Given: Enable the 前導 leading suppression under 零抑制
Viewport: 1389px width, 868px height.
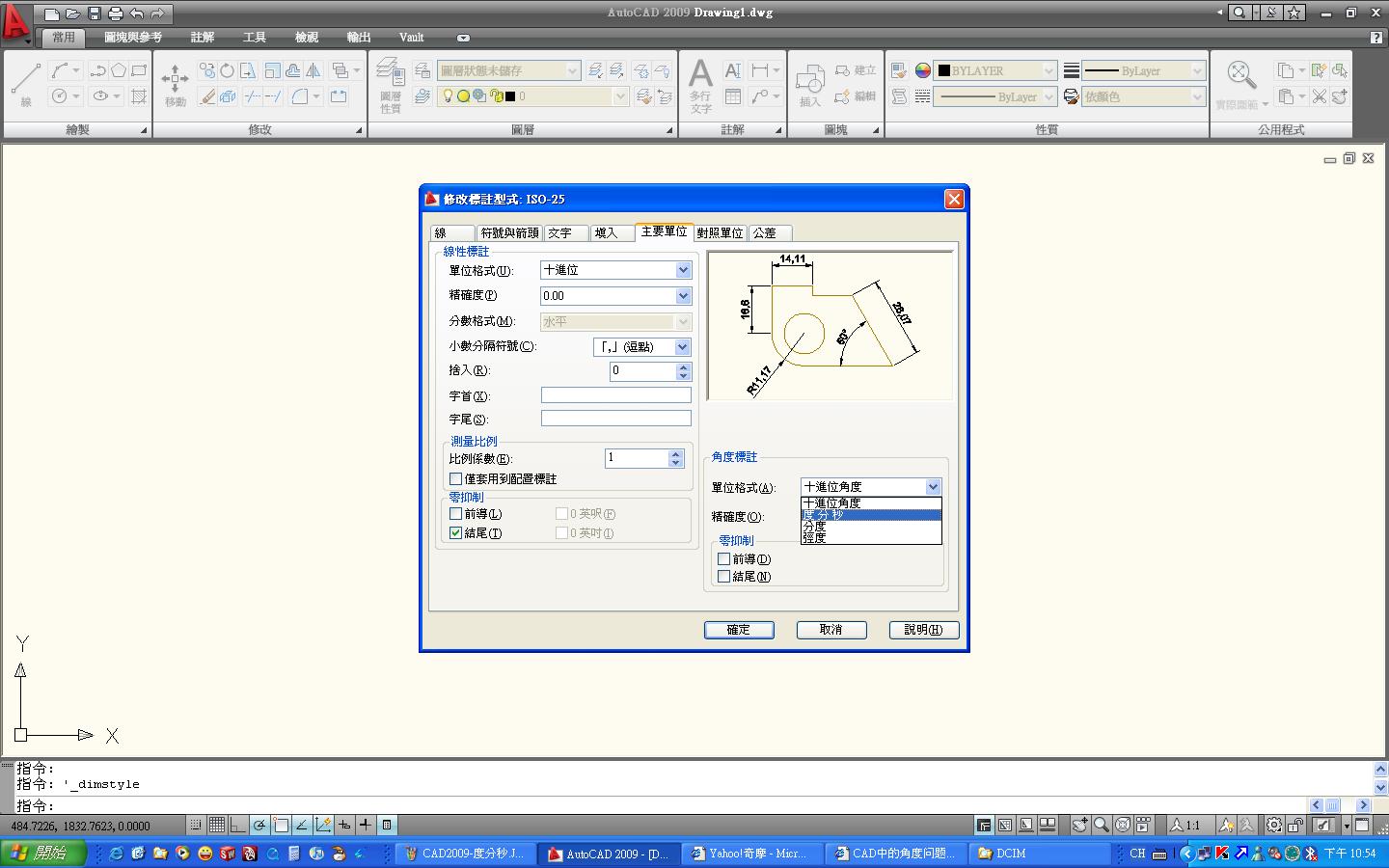Looking at the screenshot, I should click(x=456, y=513).
